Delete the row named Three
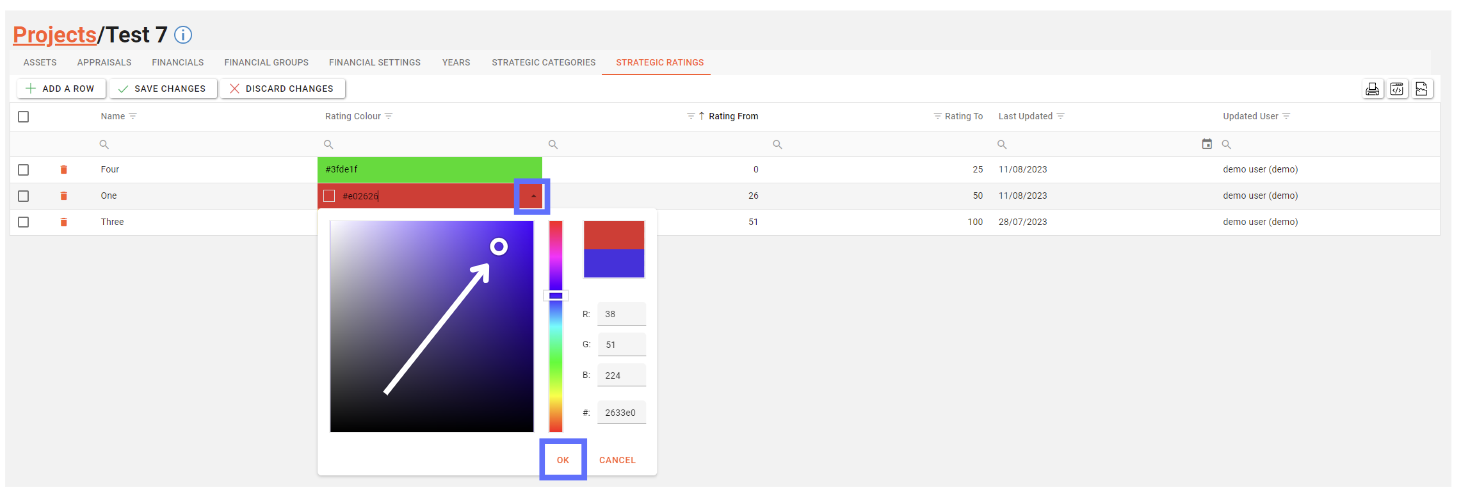 tap(64, 222)
